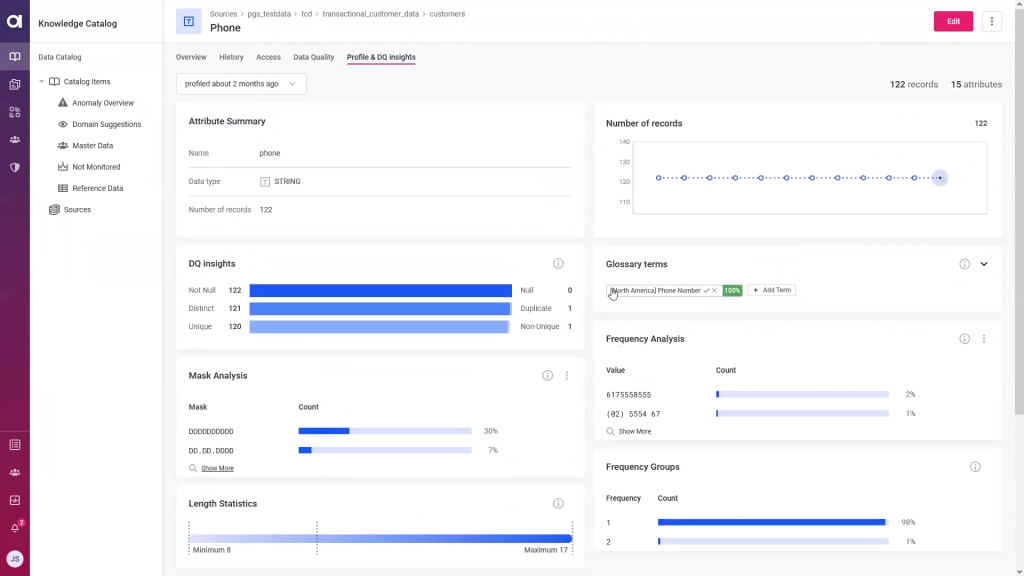The height and width of the screenshot is (576, 1024).
Task: Switch to the Overview tab
Action: (190, 57)
